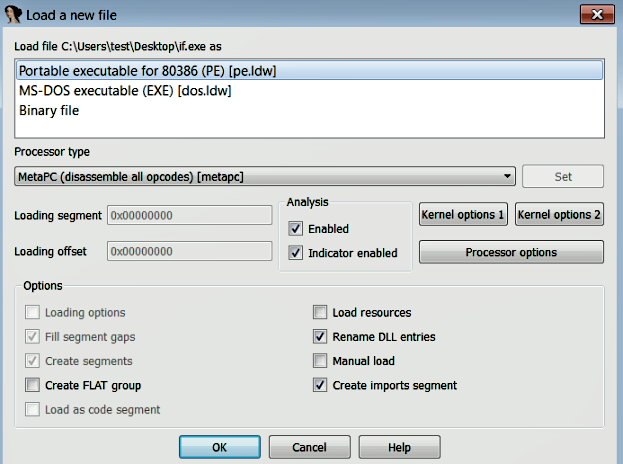Image resolution: width=623 pixels, height=464 pixels.
Task: Open Kernel options 1
Action: click(464, 215)
